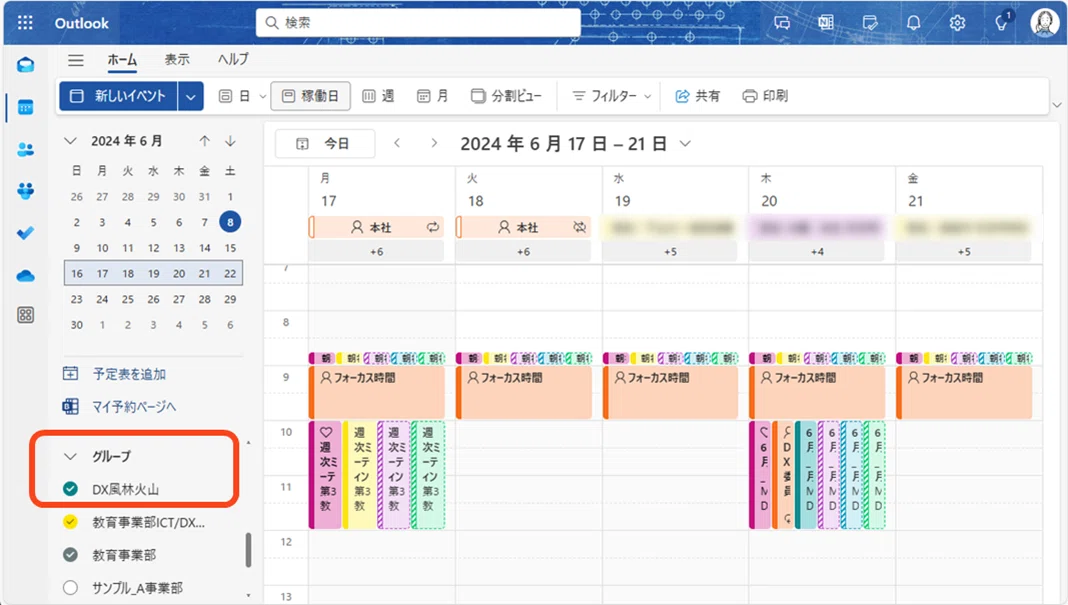Open the 日 view dropdown arrow
1068x605 pixels.
click(262, 97)
